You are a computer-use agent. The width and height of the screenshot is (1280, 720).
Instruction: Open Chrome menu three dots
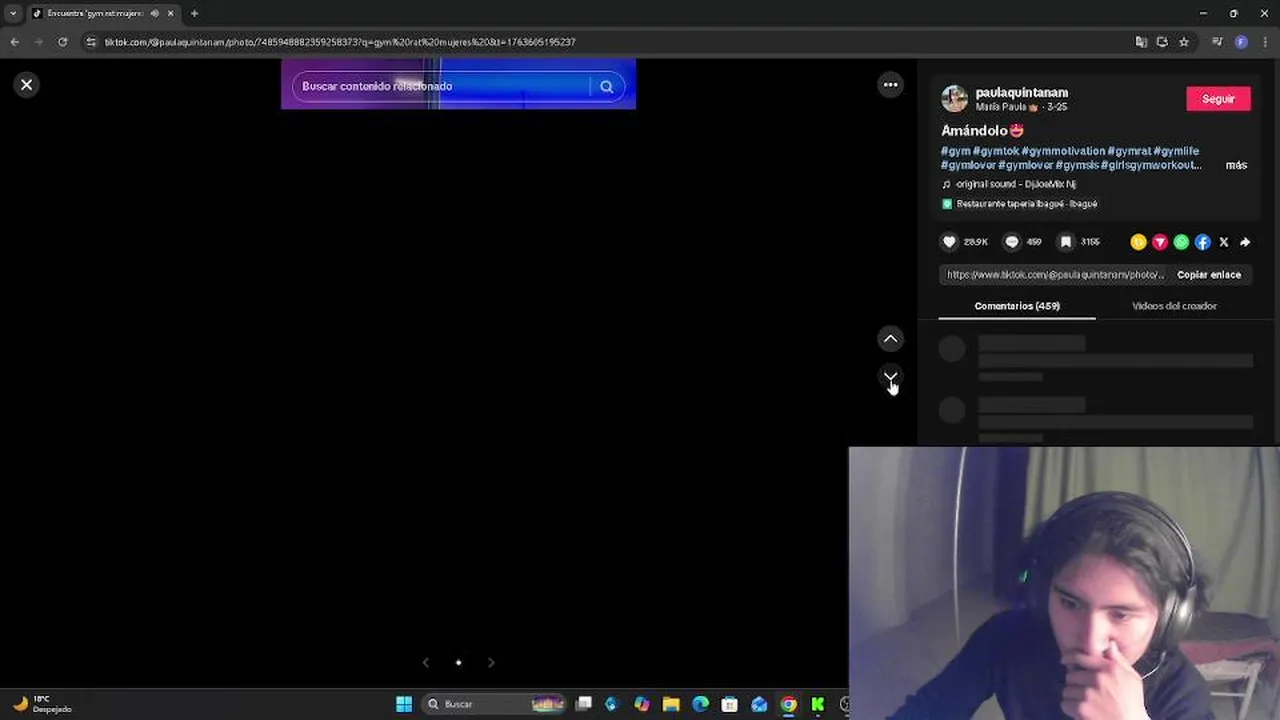(1265, 42)
